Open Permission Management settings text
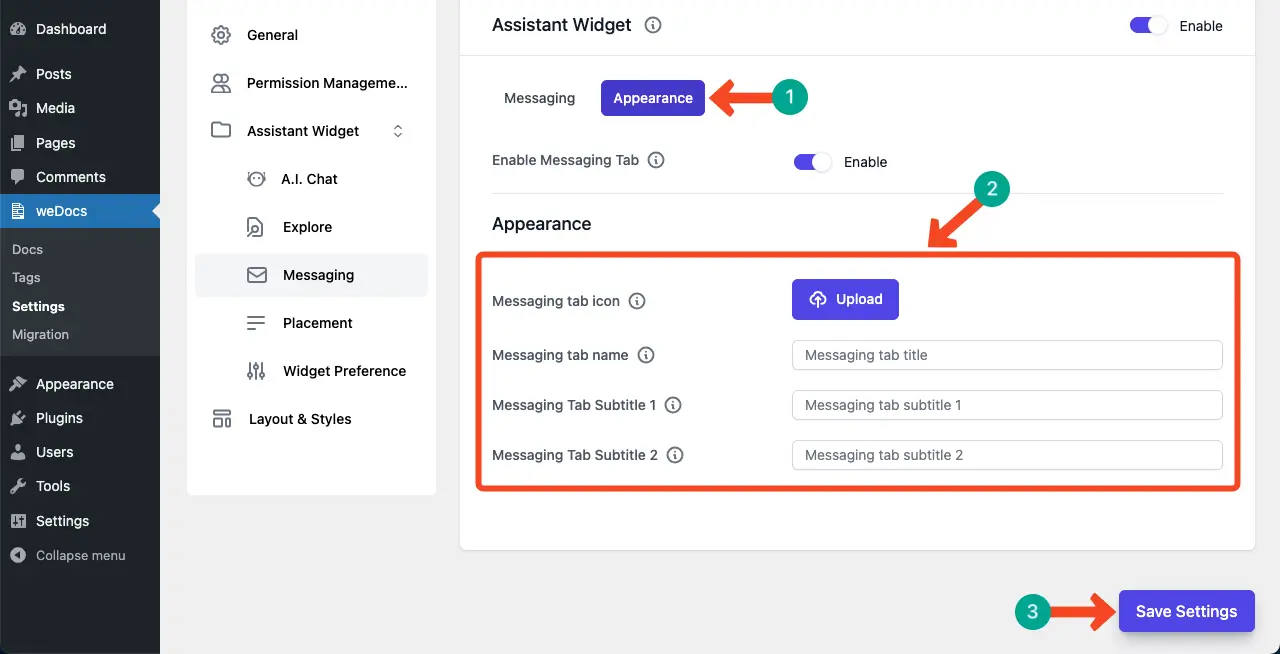 327,83
